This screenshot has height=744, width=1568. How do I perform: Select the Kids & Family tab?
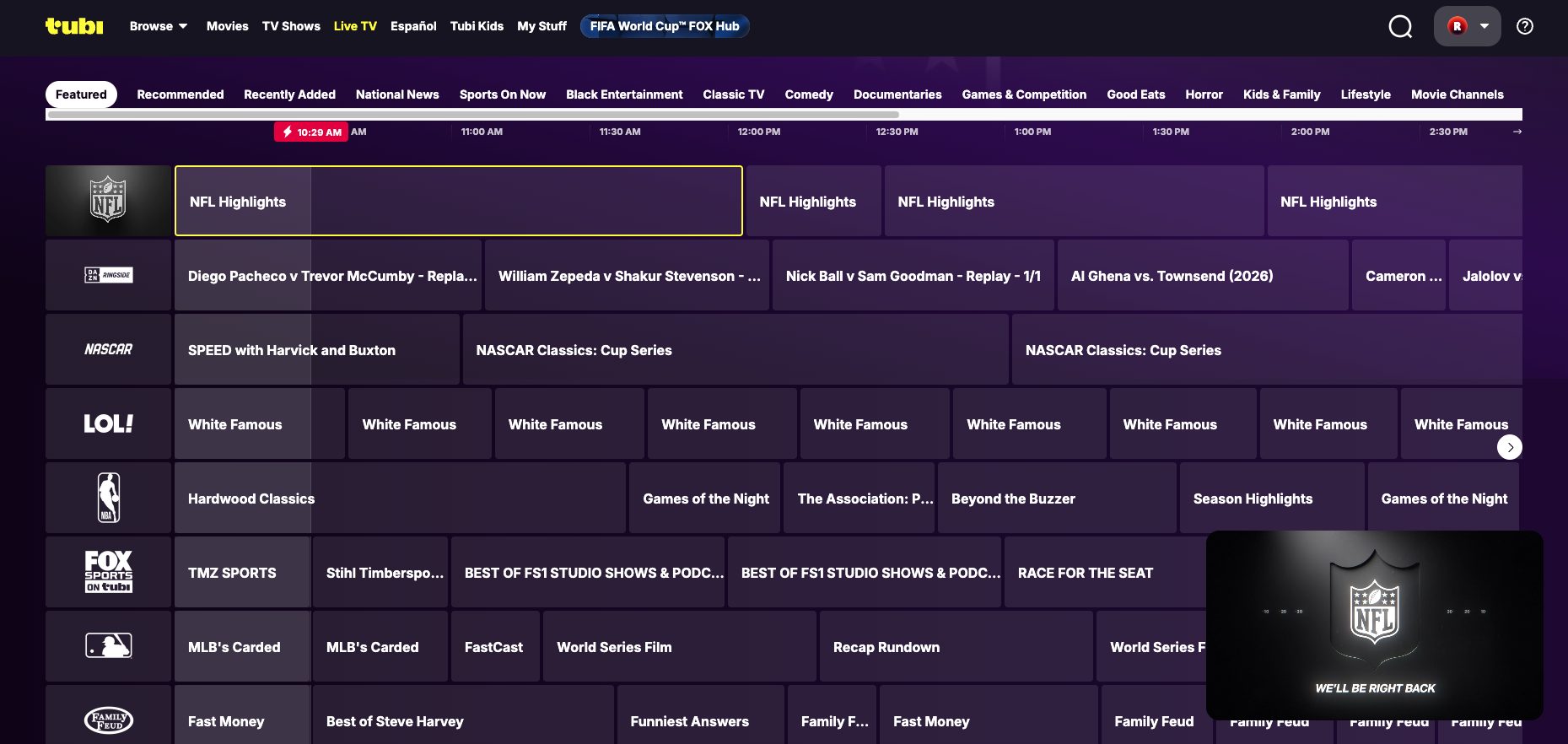pyautogui.click(x=1282, y=94)
